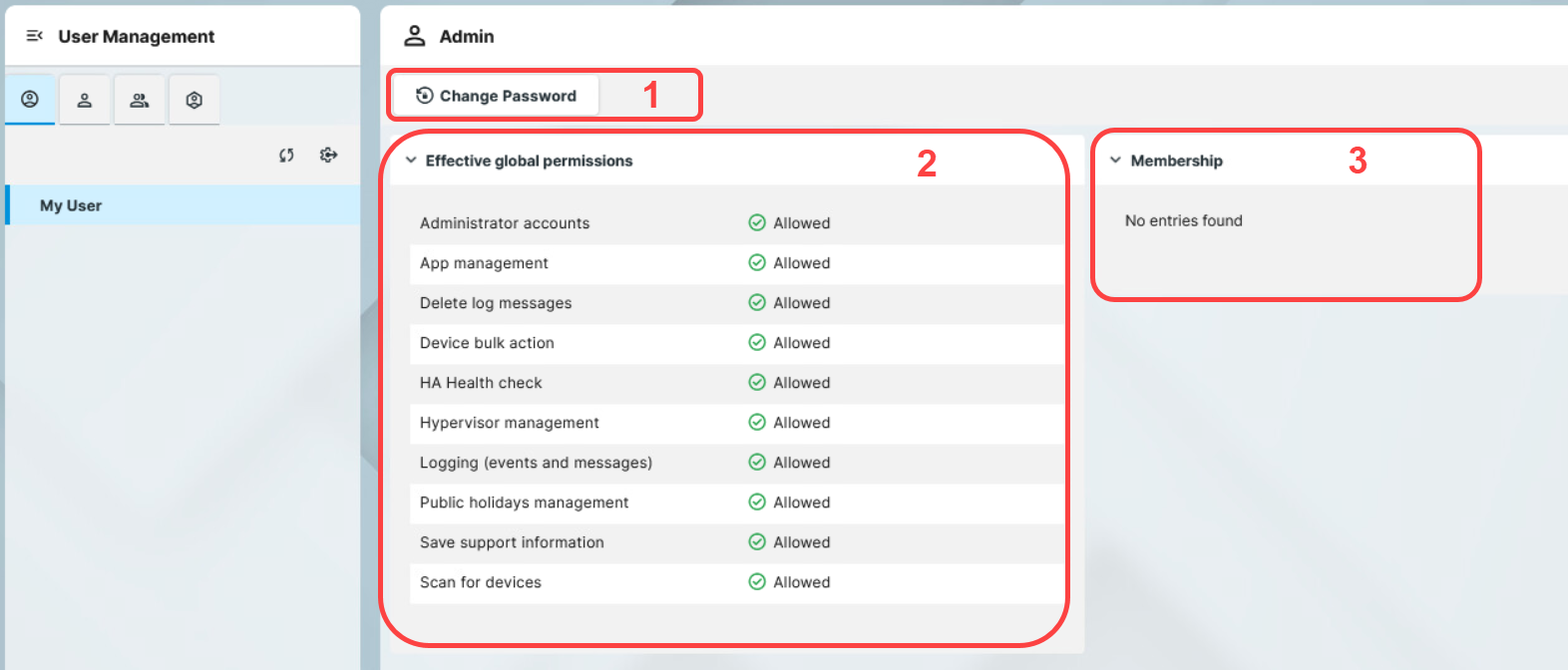Select the HA Health check row
This screenshot has height=670, width=1568.
click(481, 383)
